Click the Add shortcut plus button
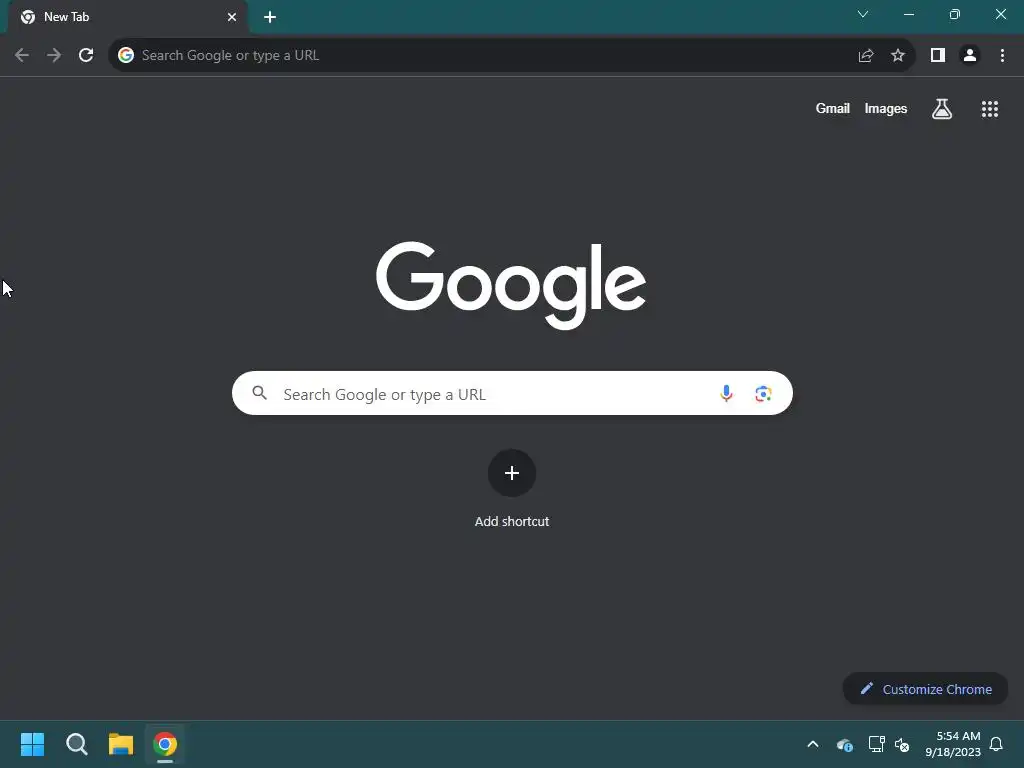The height and width of the screenshot is (768, 1024). pos(512,473)
